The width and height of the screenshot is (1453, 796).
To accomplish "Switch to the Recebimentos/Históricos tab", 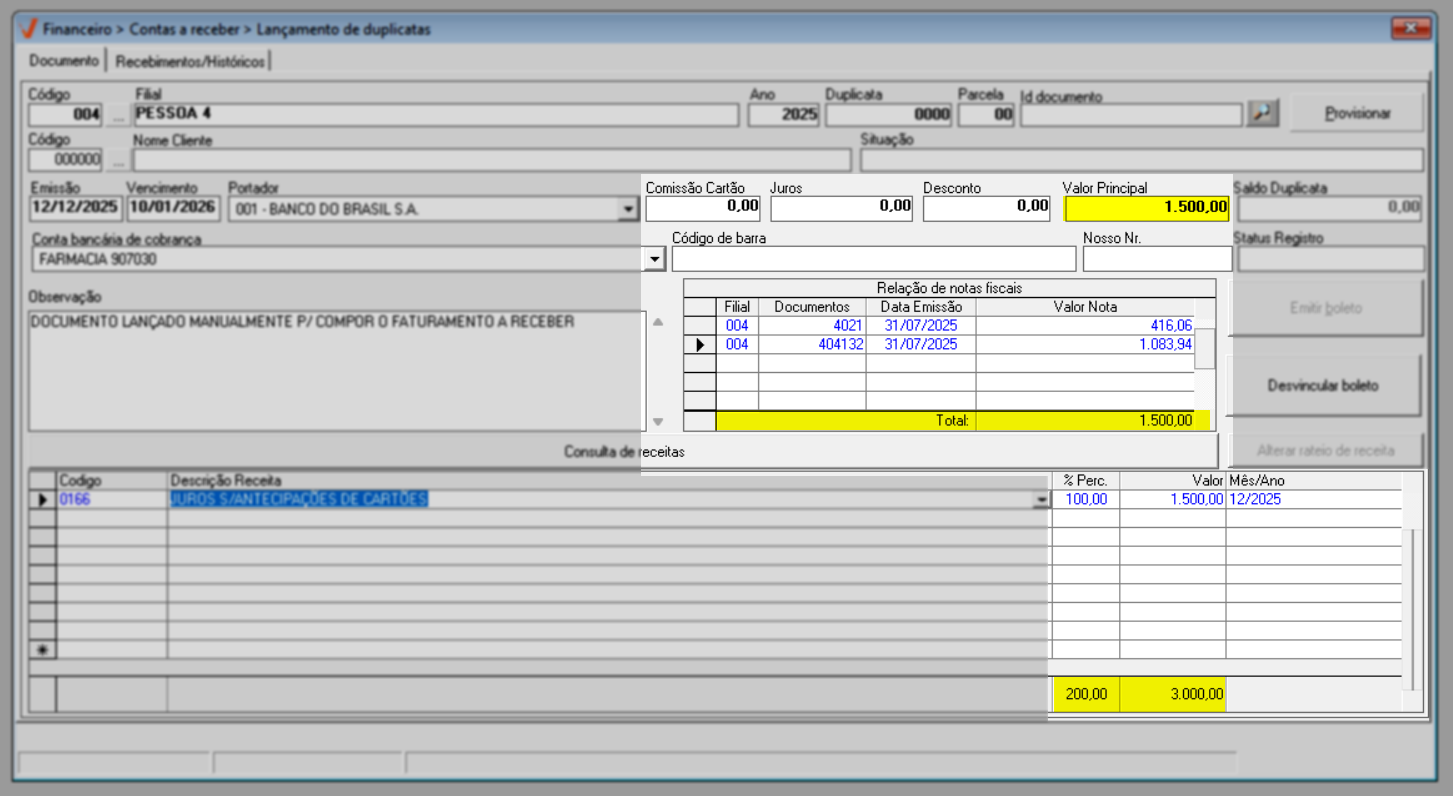I will (x=190, y=62).
